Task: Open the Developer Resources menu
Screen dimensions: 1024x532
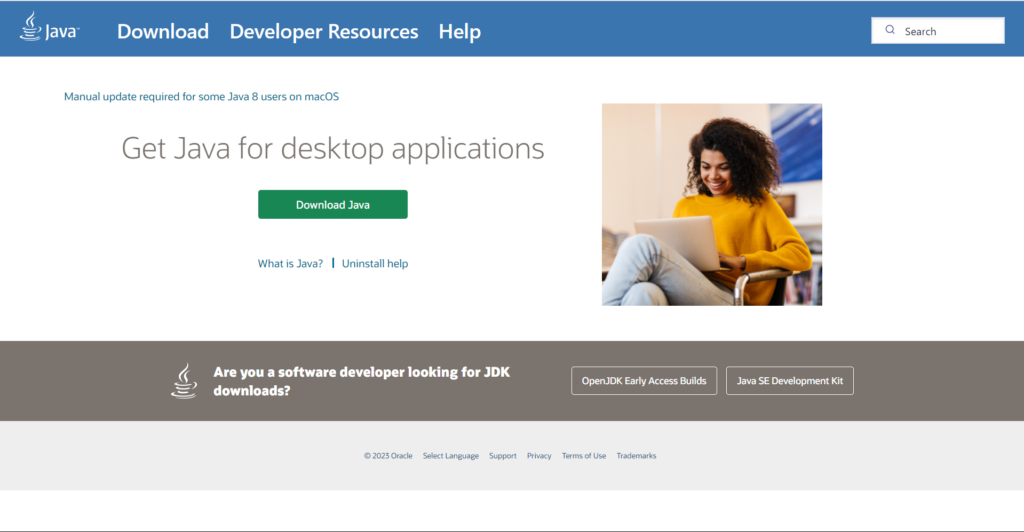Action: [324, 31]
